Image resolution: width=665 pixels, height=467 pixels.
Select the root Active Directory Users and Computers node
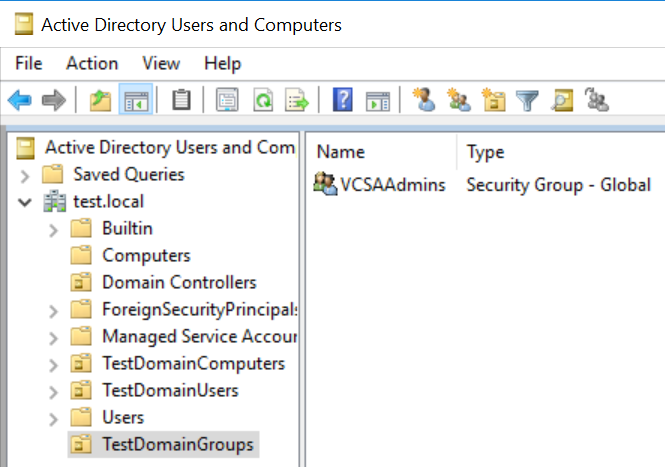(x=170, y=147)
